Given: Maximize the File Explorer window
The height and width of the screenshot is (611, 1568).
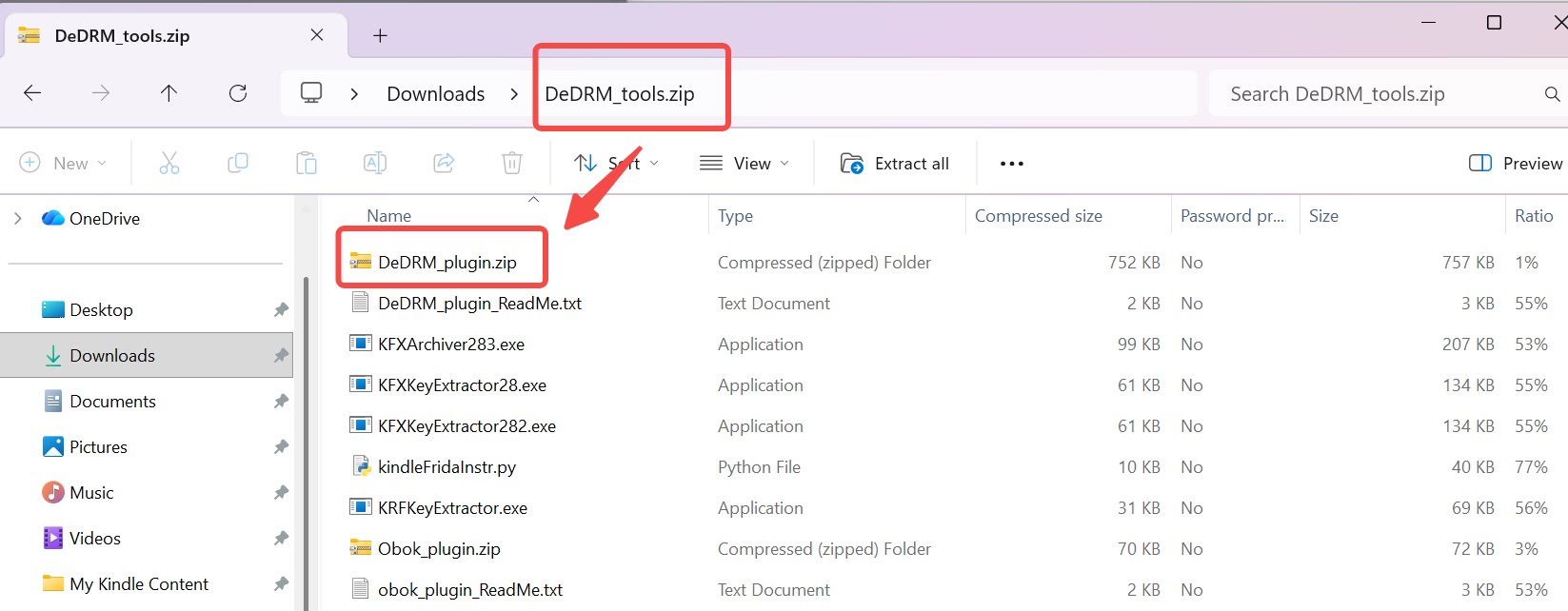Looking at the screenshot, I should pyautogui.click(x=1494, y=22).
